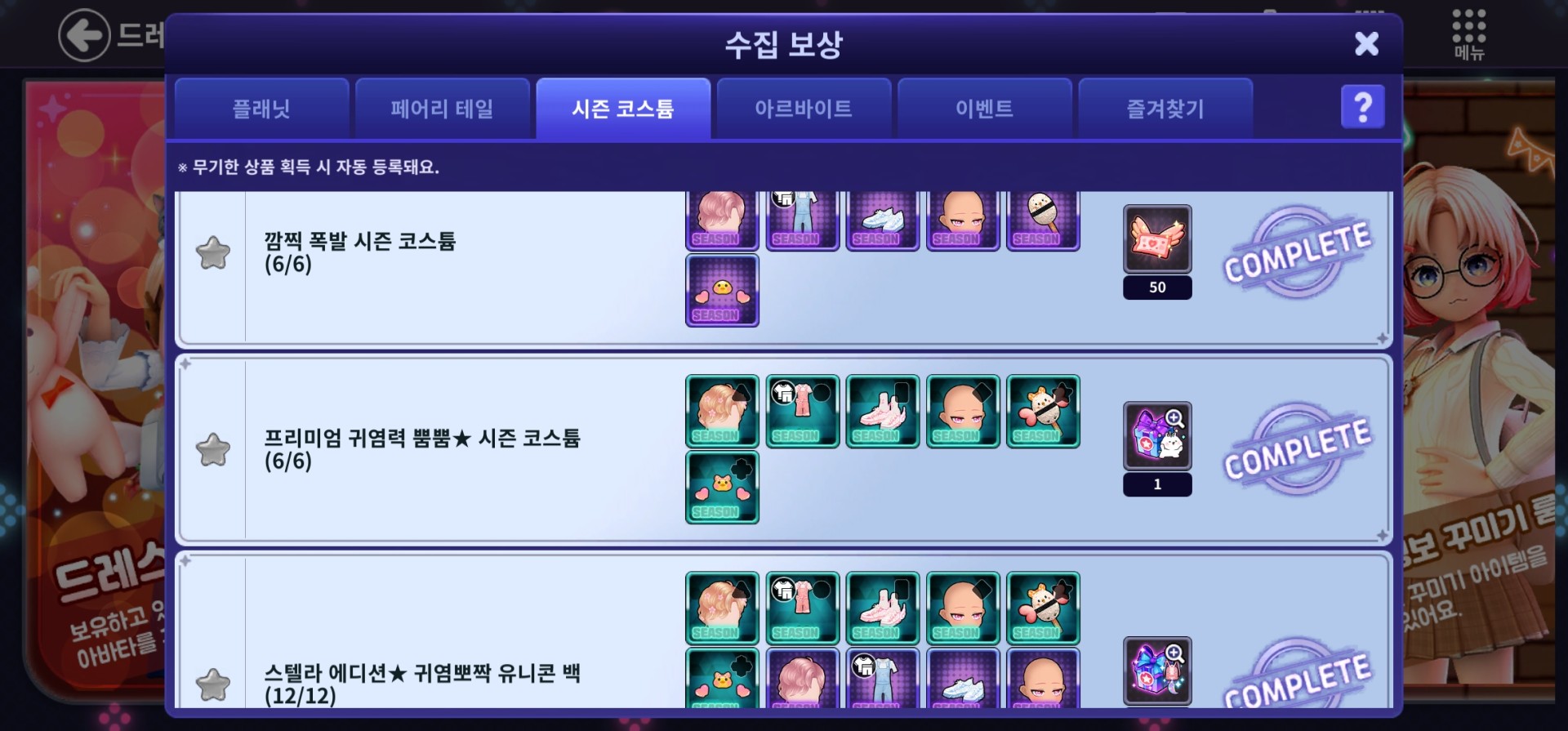1568x731 pixels.
Task: Select the purple chick accessory costume icon
Action: tap(722, 290)
